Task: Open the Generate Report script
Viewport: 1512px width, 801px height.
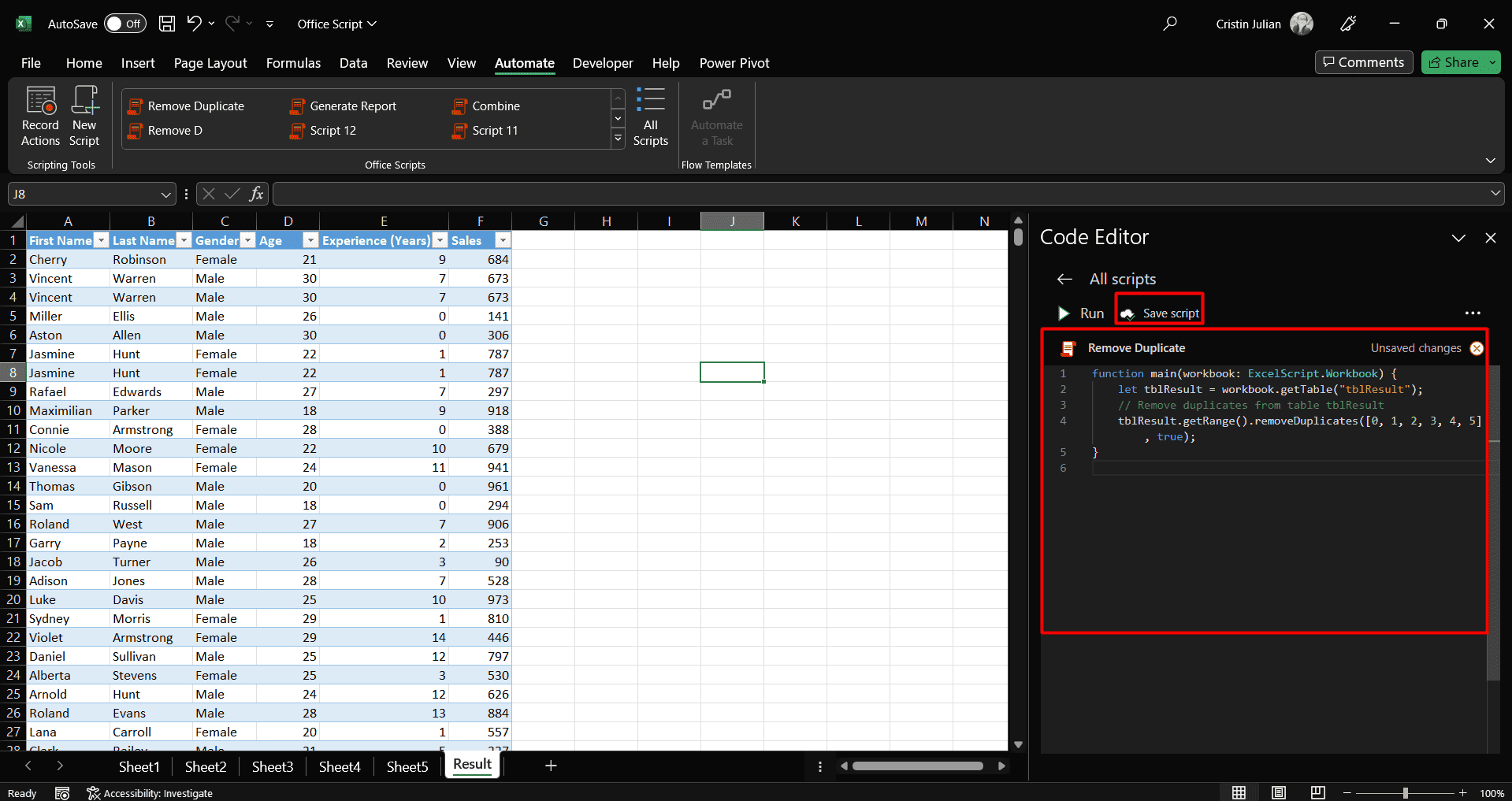Action: [x=352, y=106]
